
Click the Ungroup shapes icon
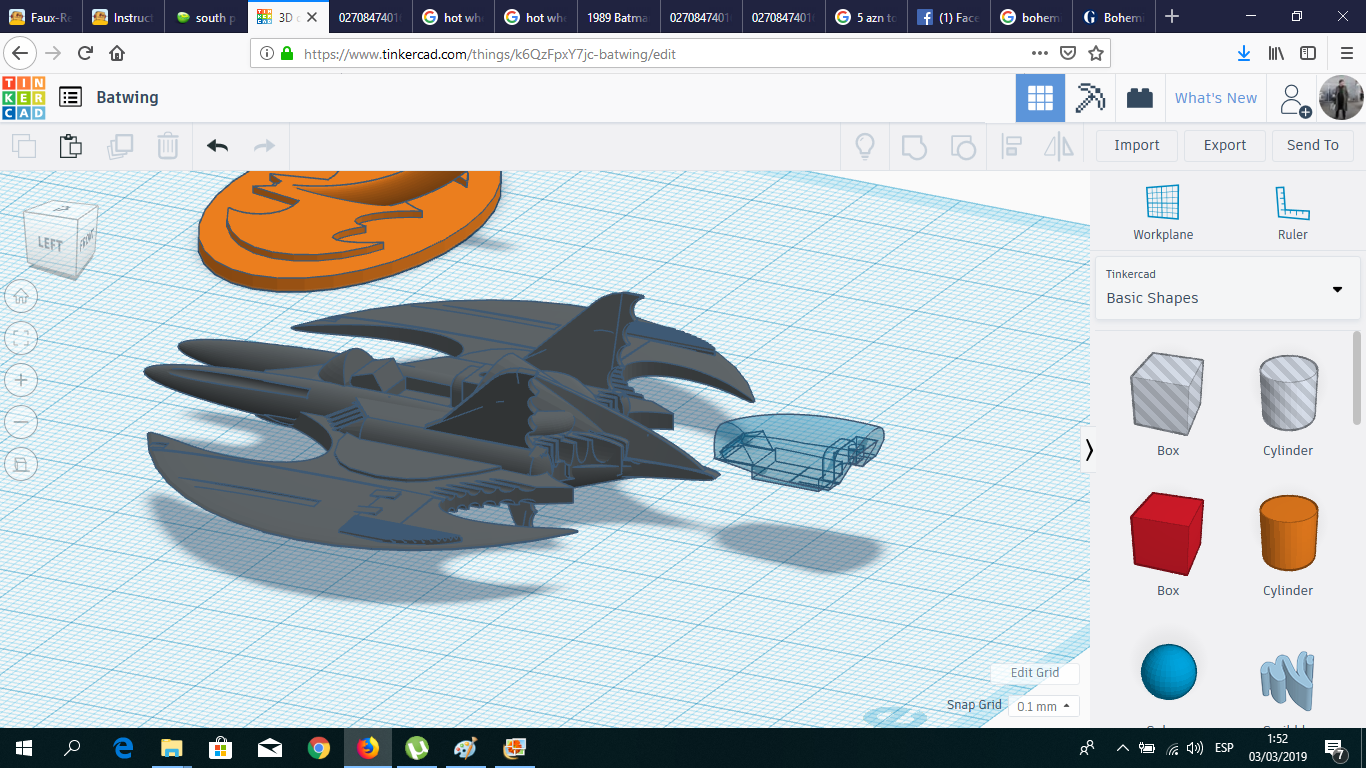(962, 147)
